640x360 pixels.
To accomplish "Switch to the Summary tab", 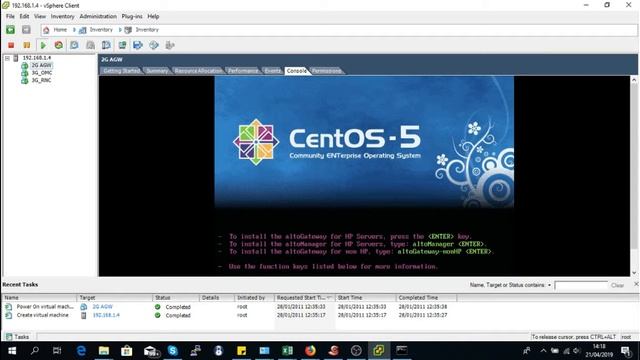I will tap(157, 71).
